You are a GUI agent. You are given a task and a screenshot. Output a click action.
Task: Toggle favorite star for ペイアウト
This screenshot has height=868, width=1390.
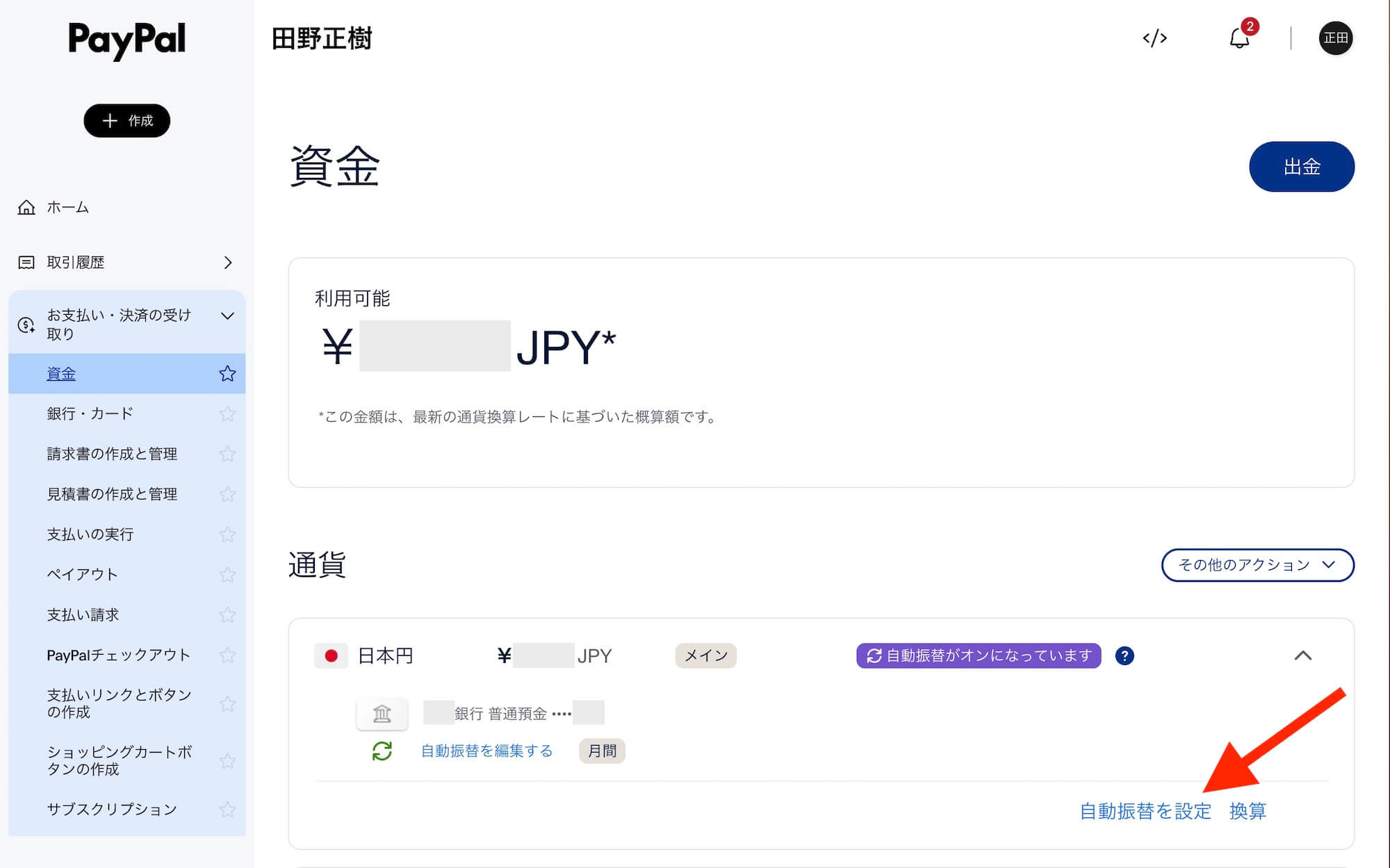(227, 575)
